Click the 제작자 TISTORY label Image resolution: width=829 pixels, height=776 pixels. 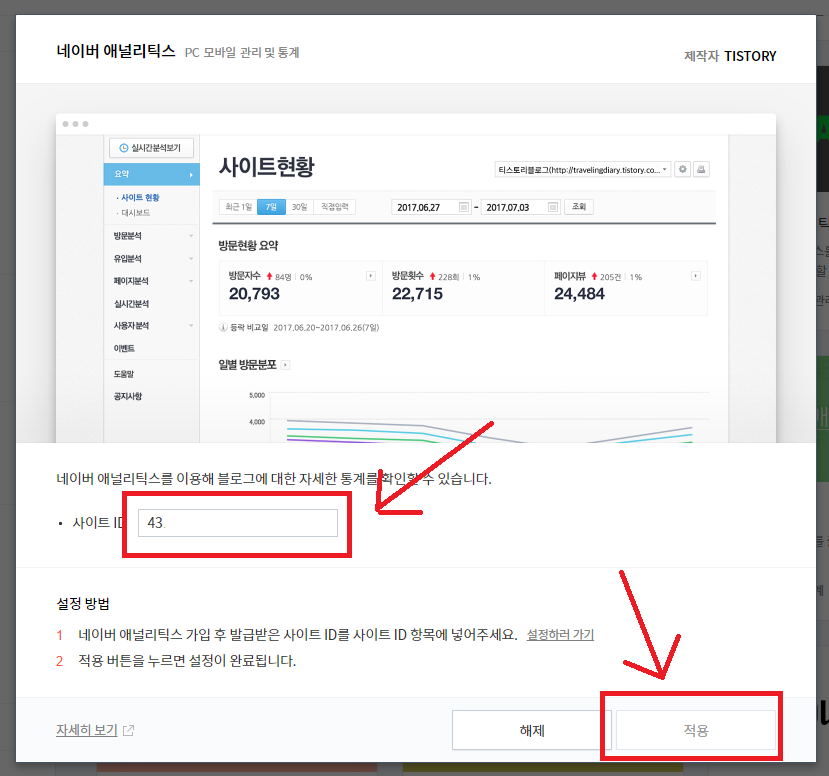pos(730,56)
